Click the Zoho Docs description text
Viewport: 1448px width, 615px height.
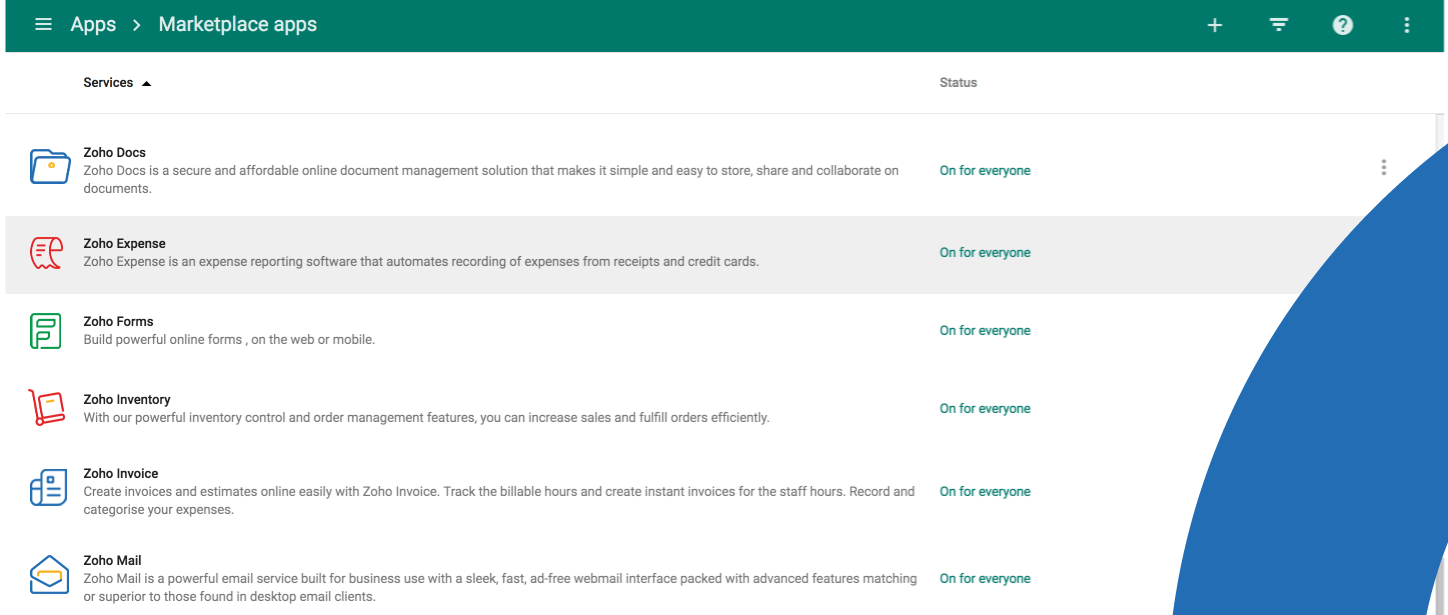coord(491,180)
